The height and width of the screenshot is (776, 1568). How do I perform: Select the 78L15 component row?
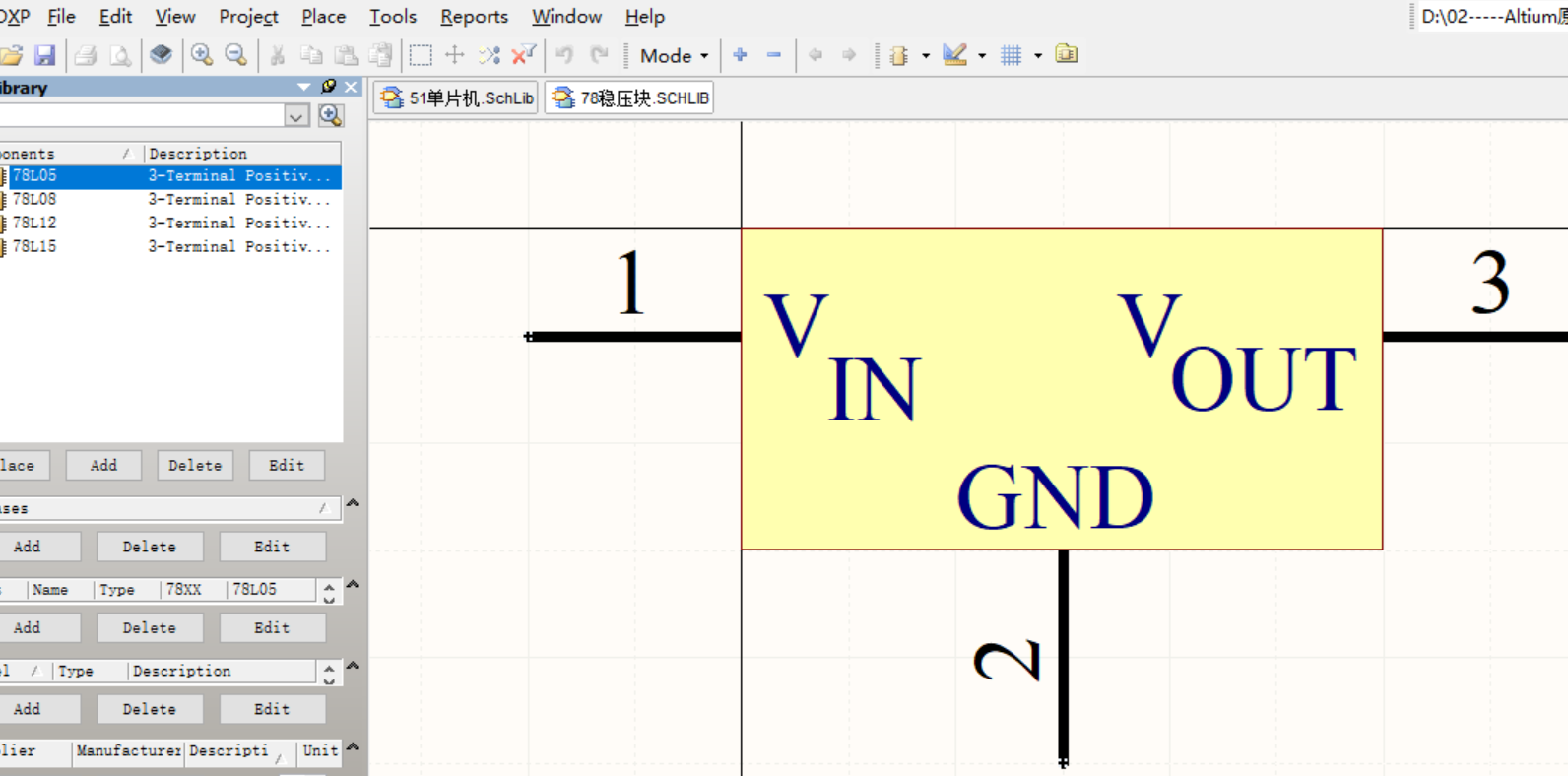pyautogui.click(x=170, y=247)
